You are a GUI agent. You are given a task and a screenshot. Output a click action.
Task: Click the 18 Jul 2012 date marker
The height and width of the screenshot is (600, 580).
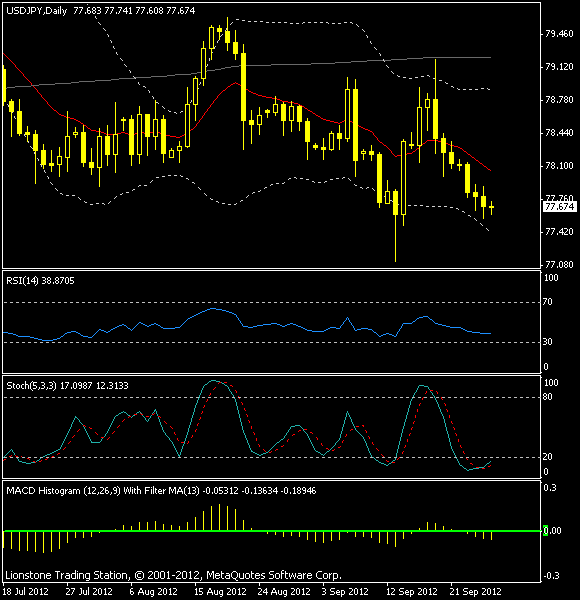click(x=25, y=592)
